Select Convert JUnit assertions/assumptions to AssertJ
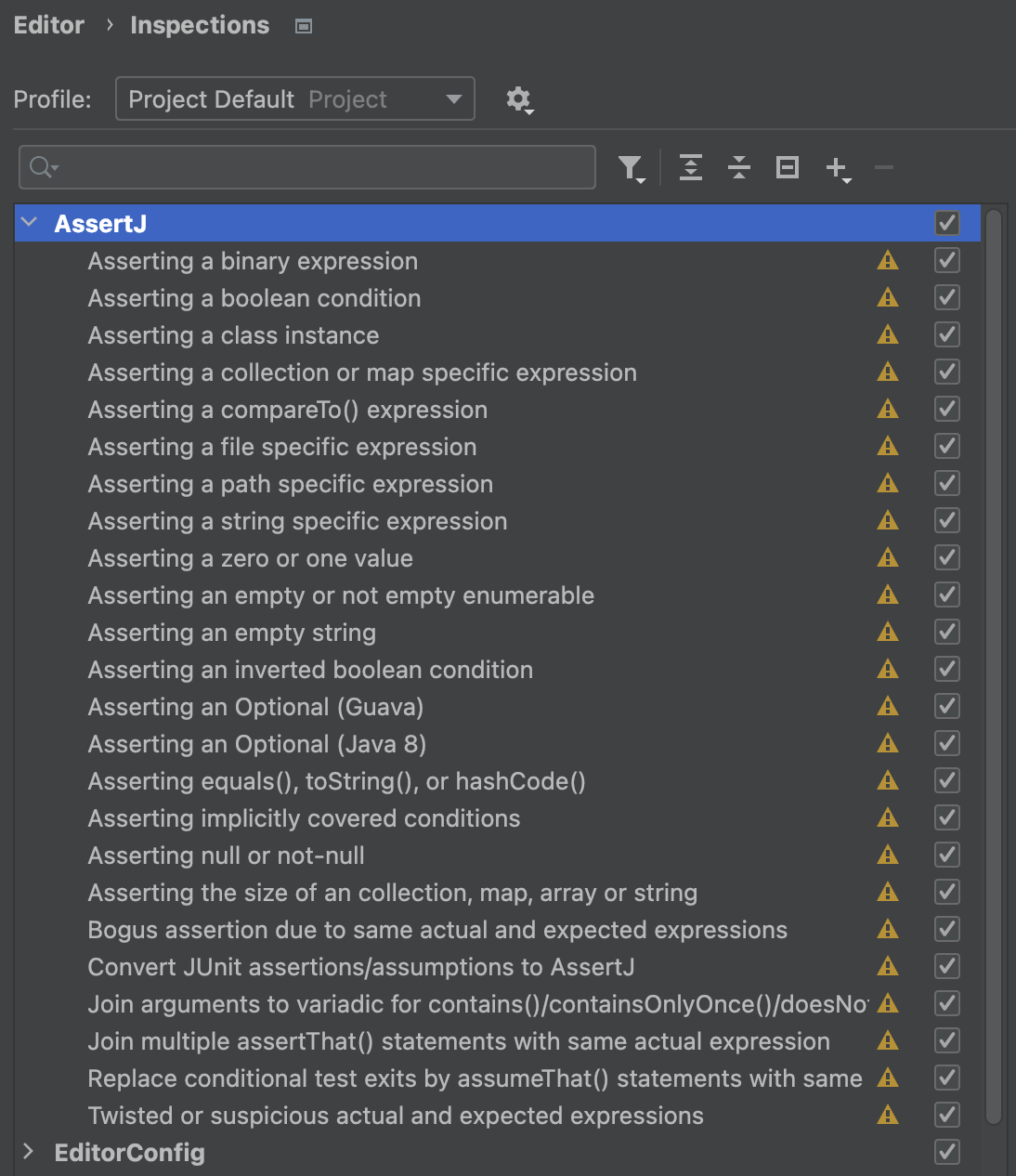1016x1176 pixels. (360, 967)
